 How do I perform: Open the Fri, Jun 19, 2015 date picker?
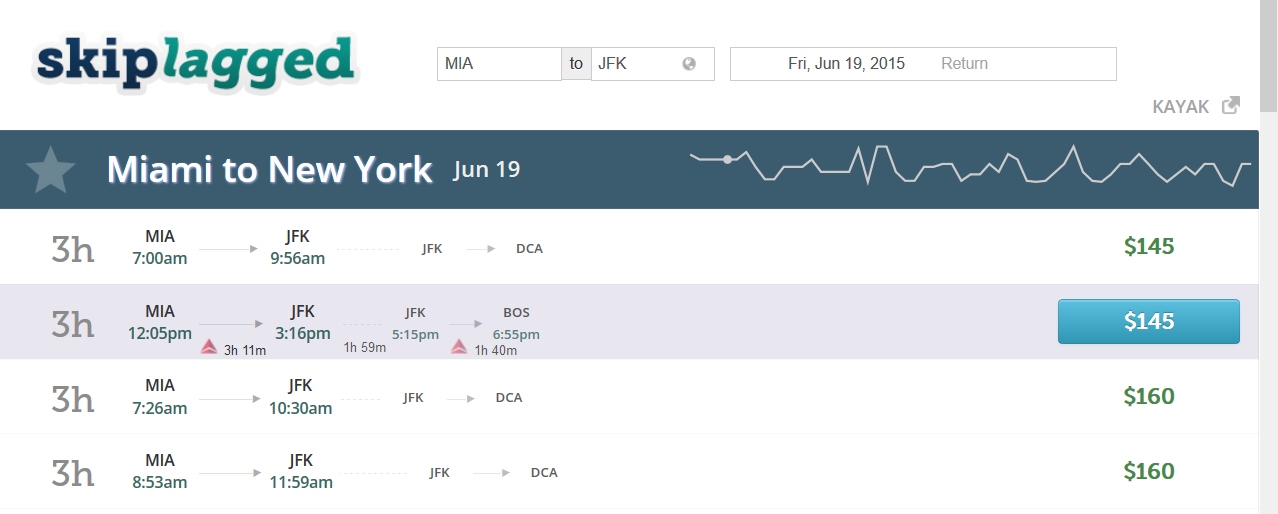point(846,64)
